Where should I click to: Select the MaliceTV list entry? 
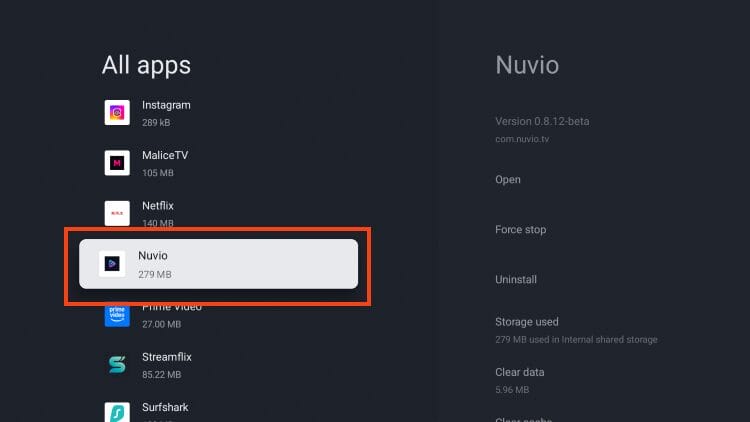point(218,163)
